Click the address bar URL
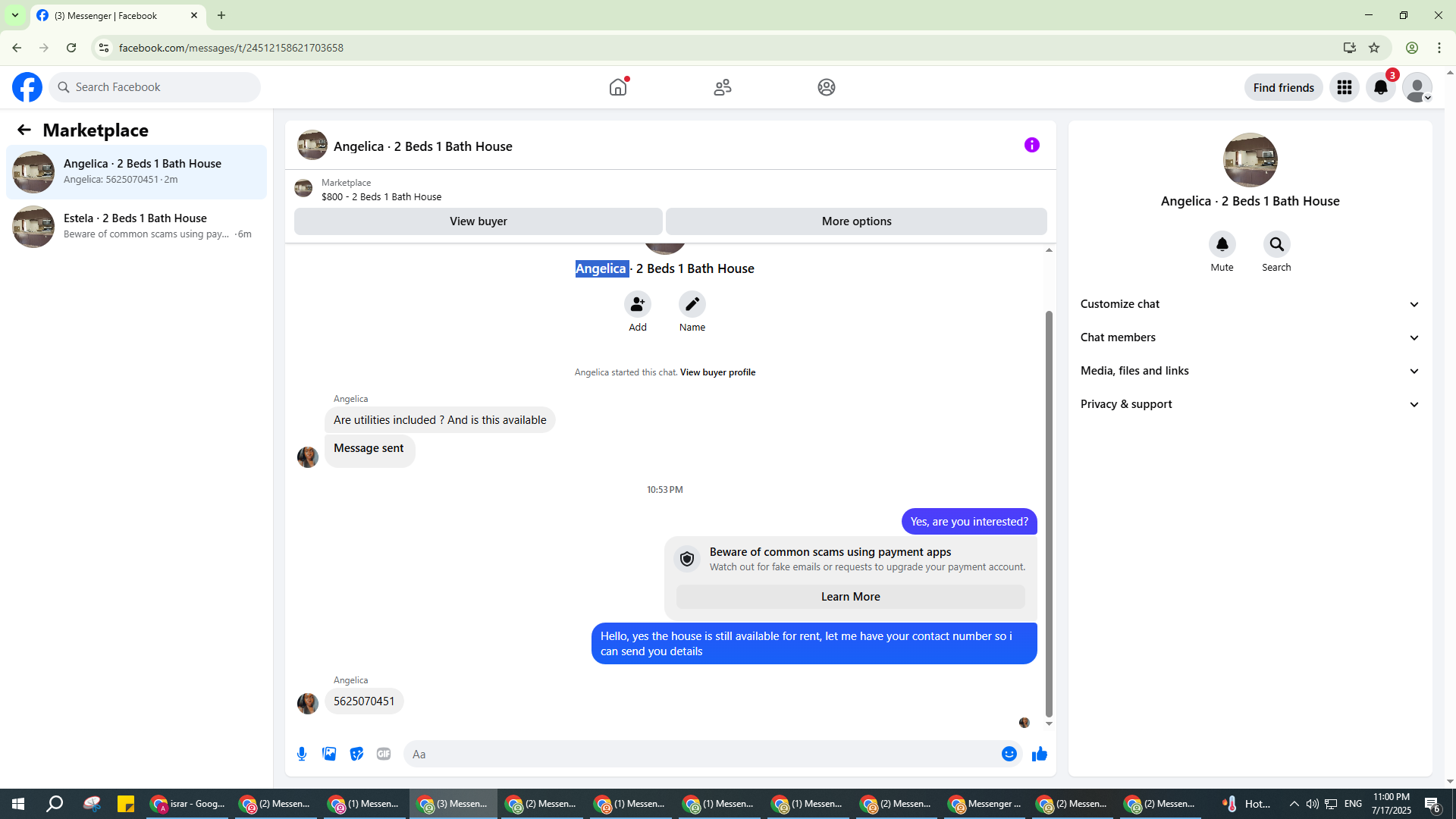The image size is (1456, 819). pyautogui.click(x=231, y=48)
